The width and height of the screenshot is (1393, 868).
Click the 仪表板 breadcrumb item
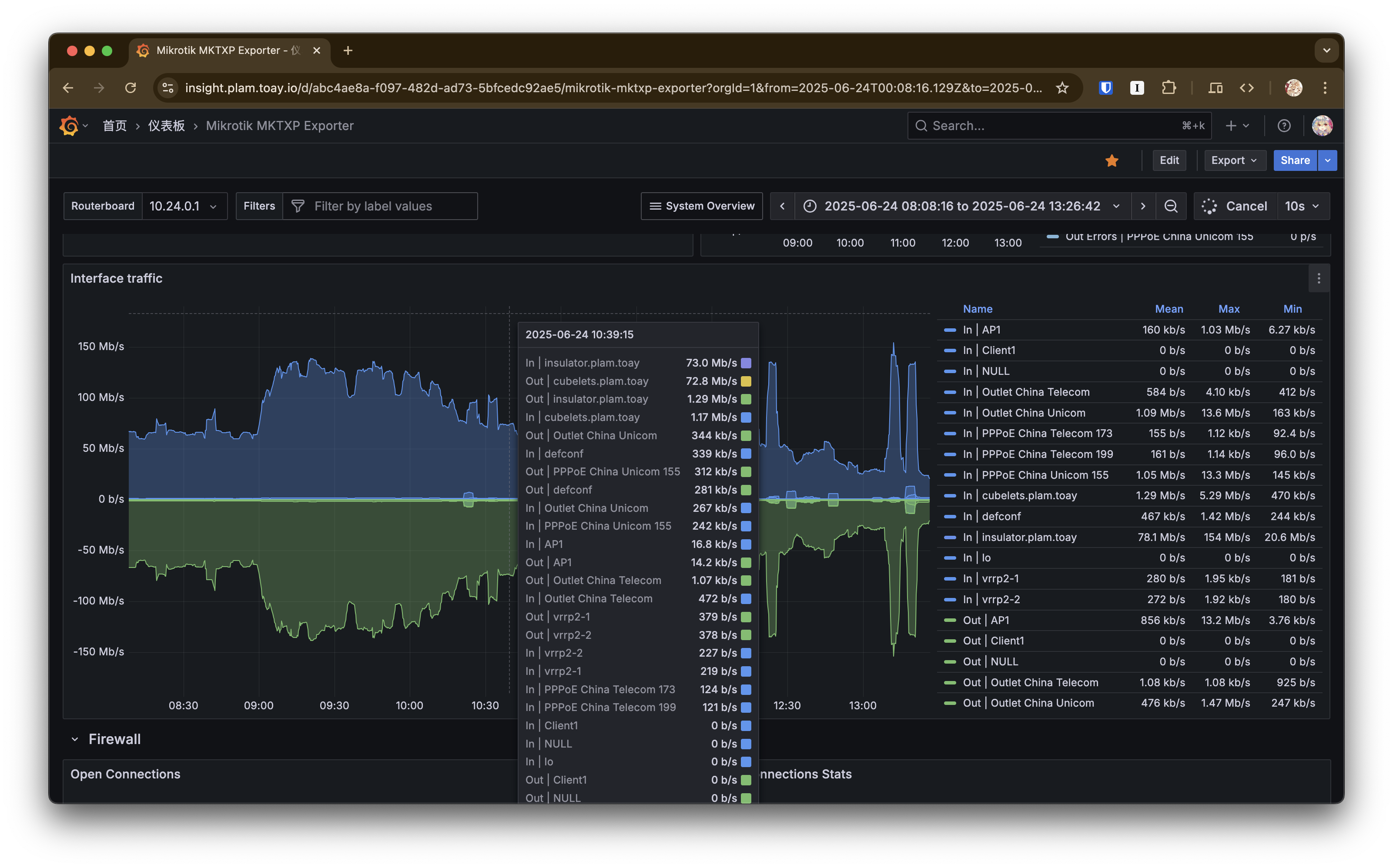point(167,126)
